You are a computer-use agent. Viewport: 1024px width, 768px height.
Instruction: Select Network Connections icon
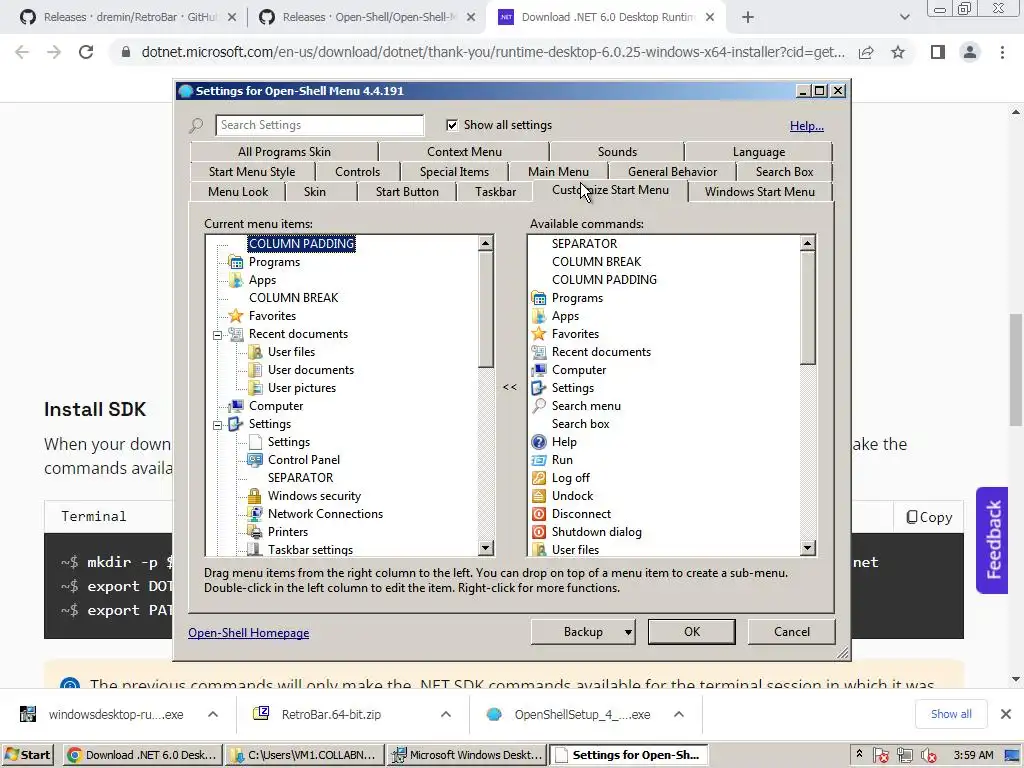(x=255, y=514)
